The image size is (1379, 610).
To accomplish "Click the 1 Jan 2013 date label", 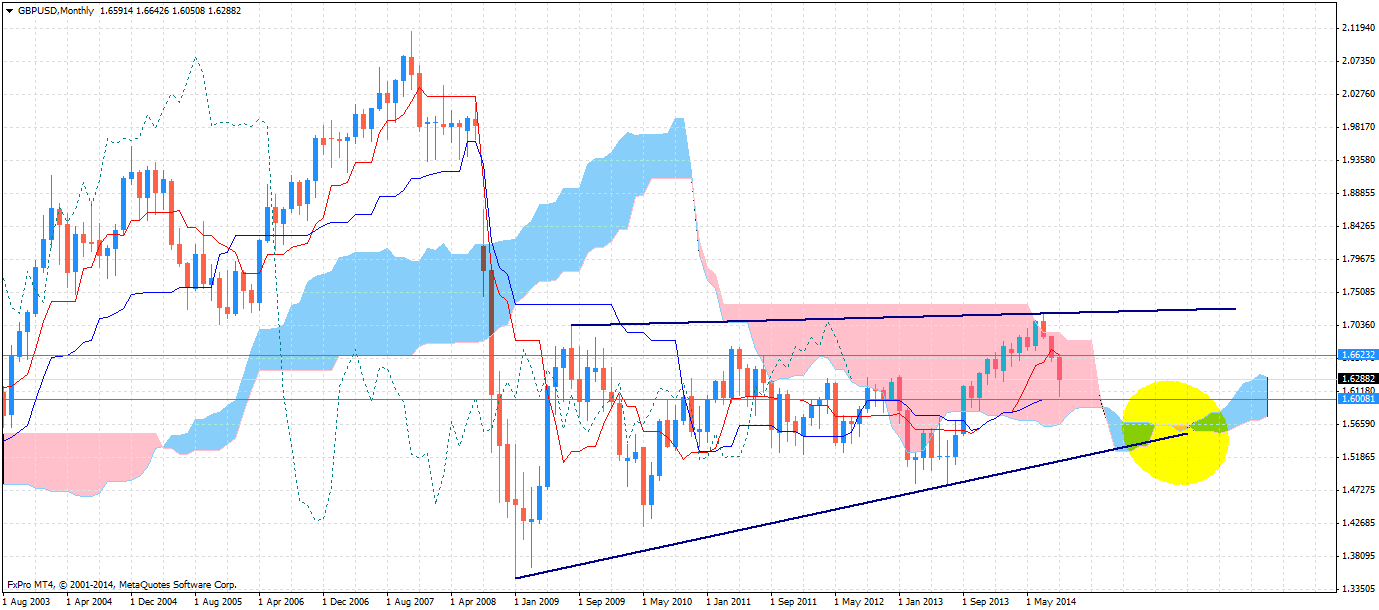I will click(922, 603).
